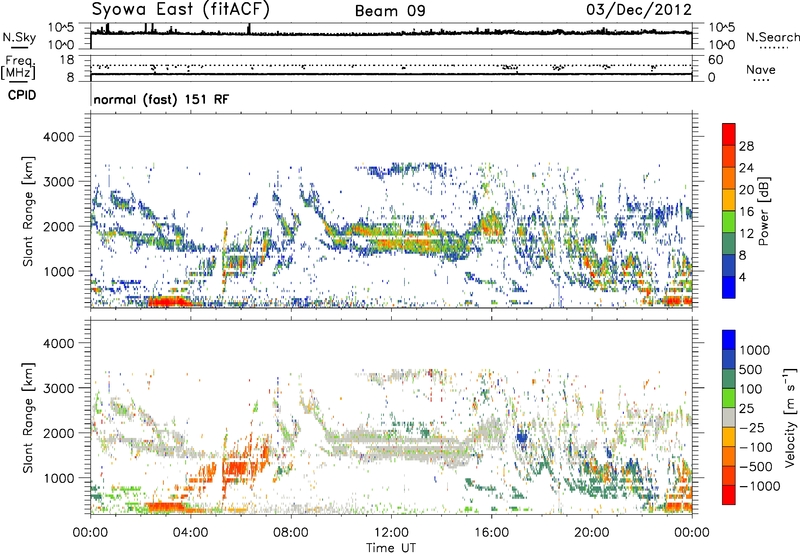Click the "-25" label on the Velocity colorbar

pos(751,428)
